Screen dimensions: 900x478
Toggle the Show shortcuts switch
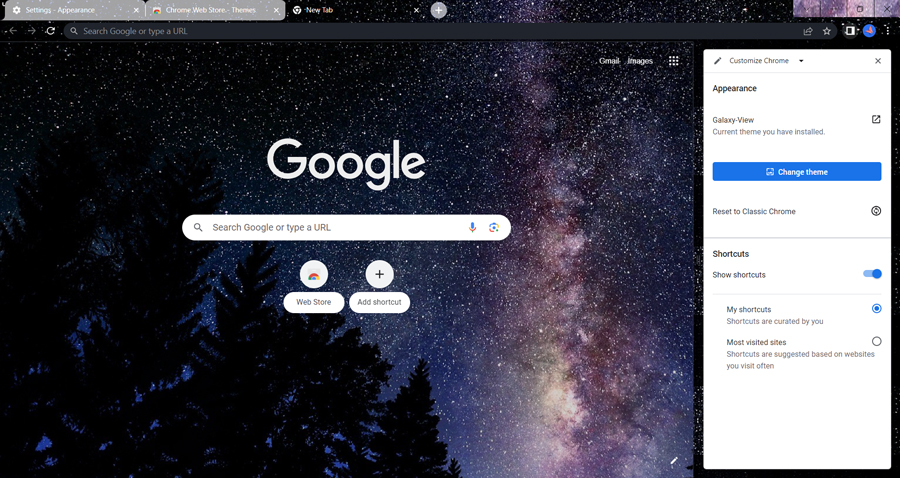[872, 274]
